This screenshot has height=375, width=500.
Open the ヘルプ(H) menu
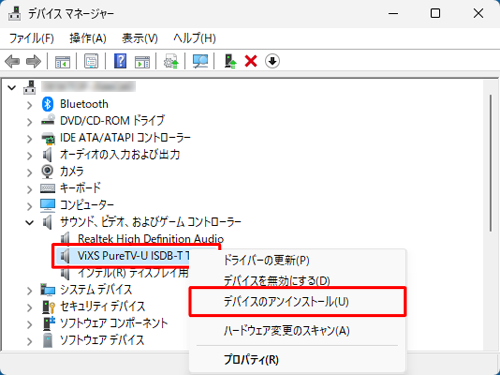194,38
